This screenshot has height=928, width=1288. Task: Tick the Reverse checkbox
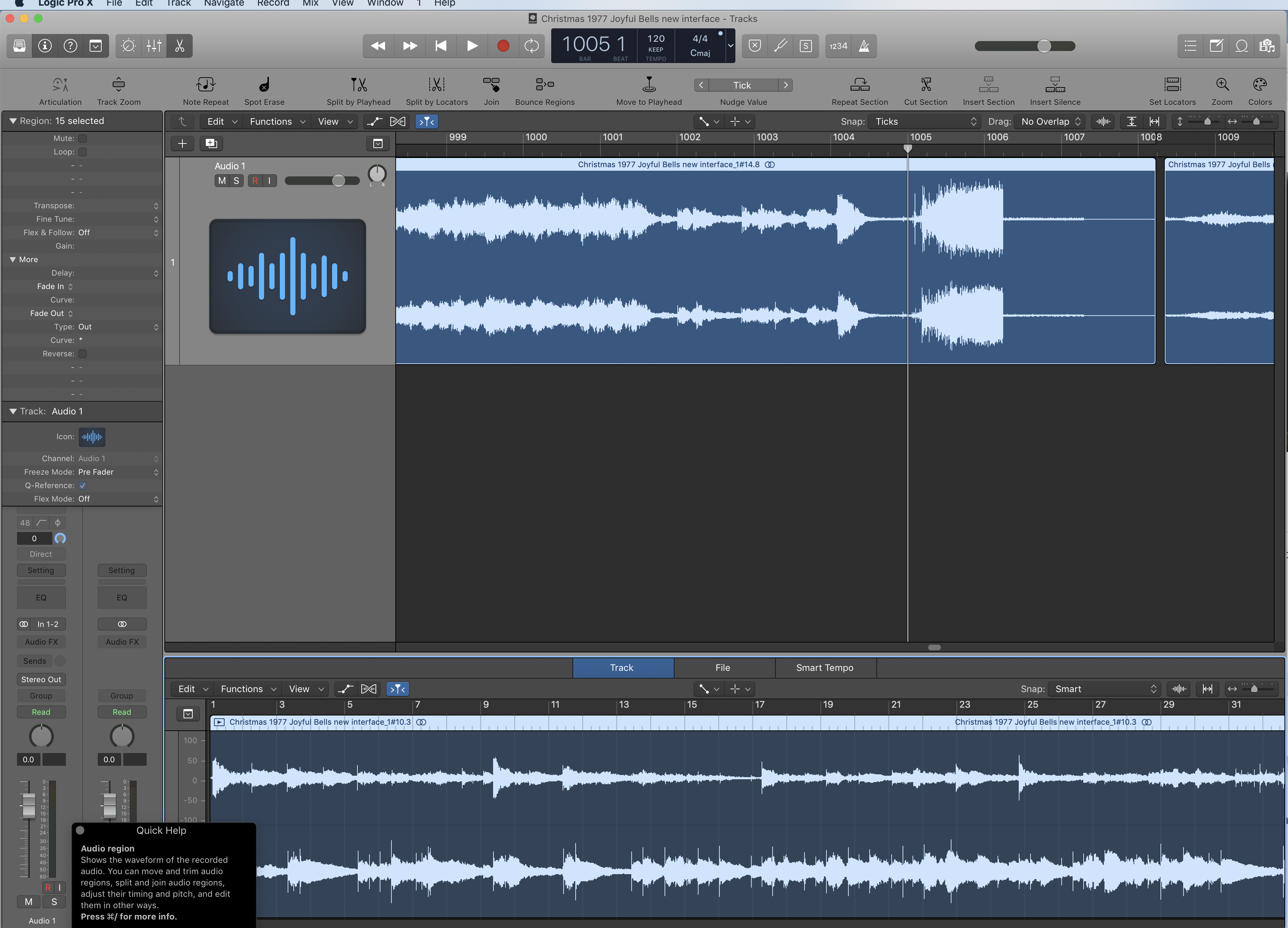(83, 354)
